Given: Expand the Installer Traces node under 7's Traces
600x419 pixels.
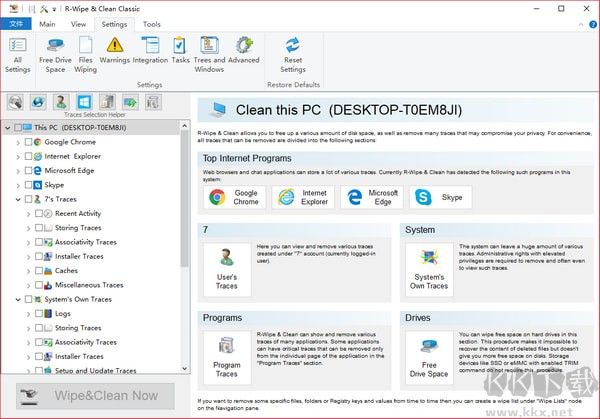Looking at the screenshot, I should tap(28, 257).
